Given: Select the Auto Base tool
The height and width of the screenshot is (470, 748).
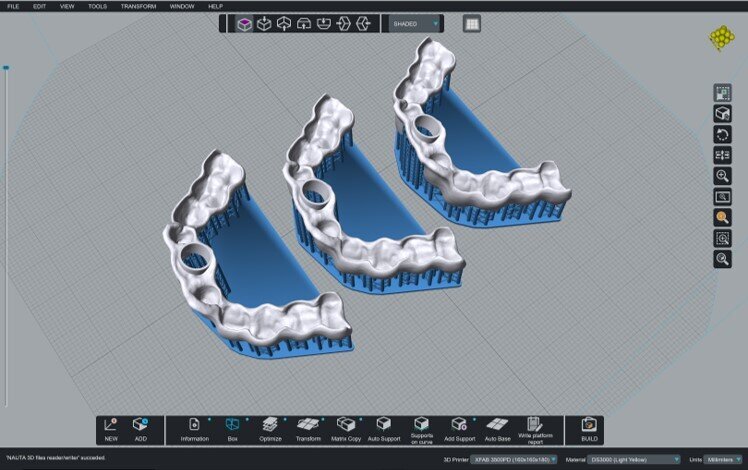Looking at the screenshot, I should coord(497,425).
